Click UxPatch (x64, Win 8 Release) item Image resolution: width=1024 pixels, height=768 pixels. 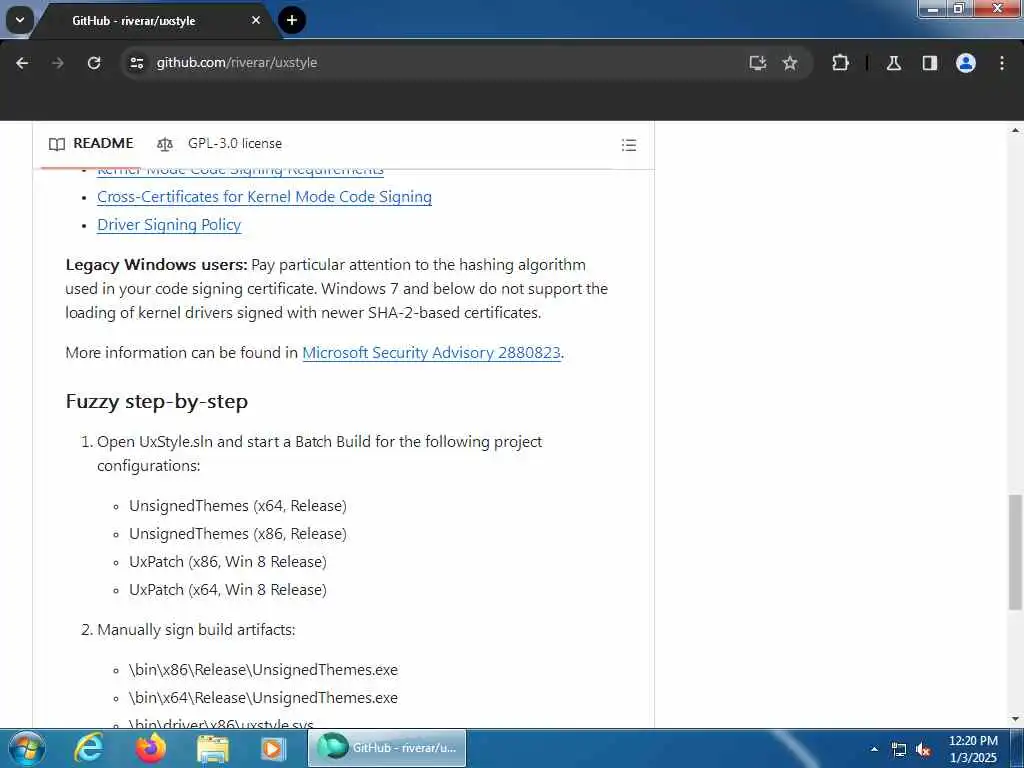point(228,590)
